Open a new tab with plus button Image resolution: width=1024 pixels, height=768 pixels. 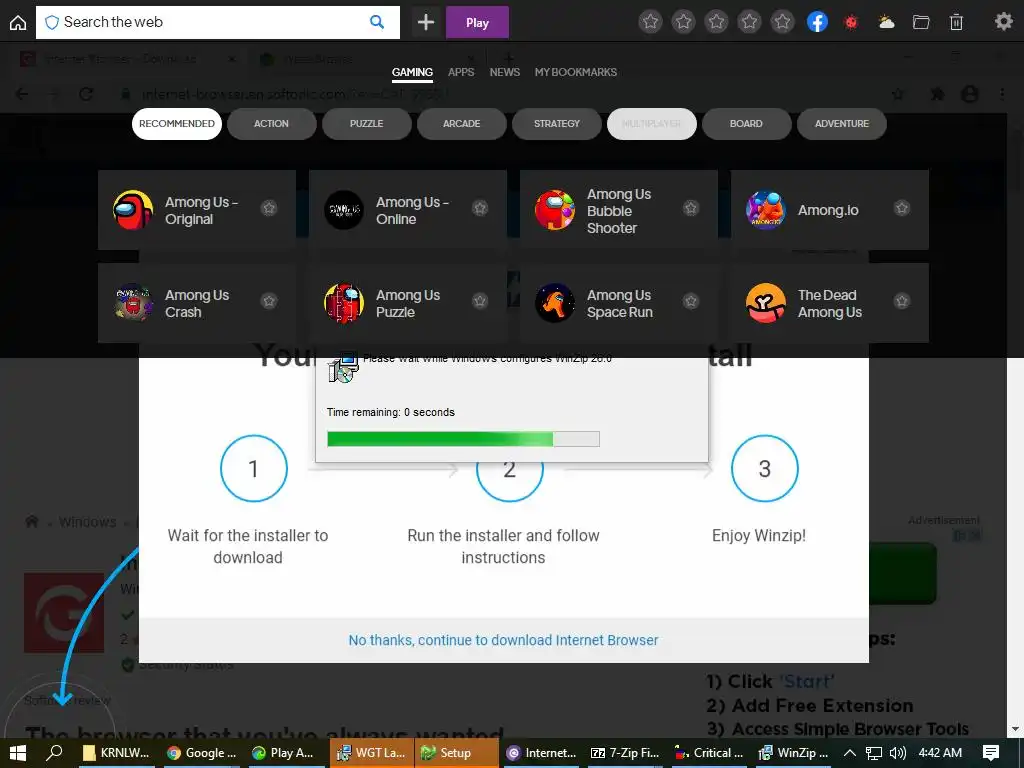(x=426, y=22)
